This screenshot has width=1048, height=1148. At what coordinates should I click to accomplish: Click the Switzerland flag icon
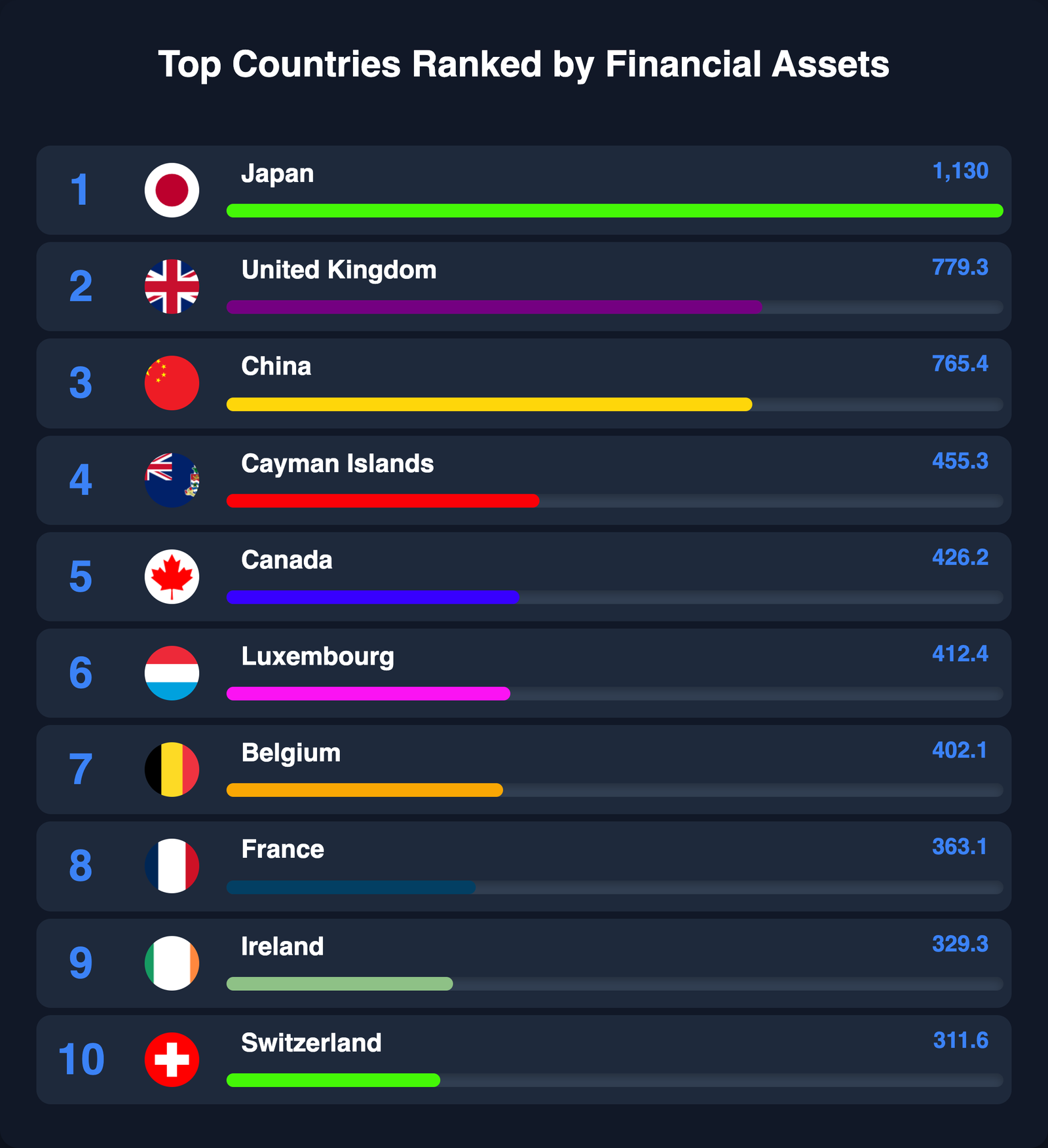(172, 1060)
